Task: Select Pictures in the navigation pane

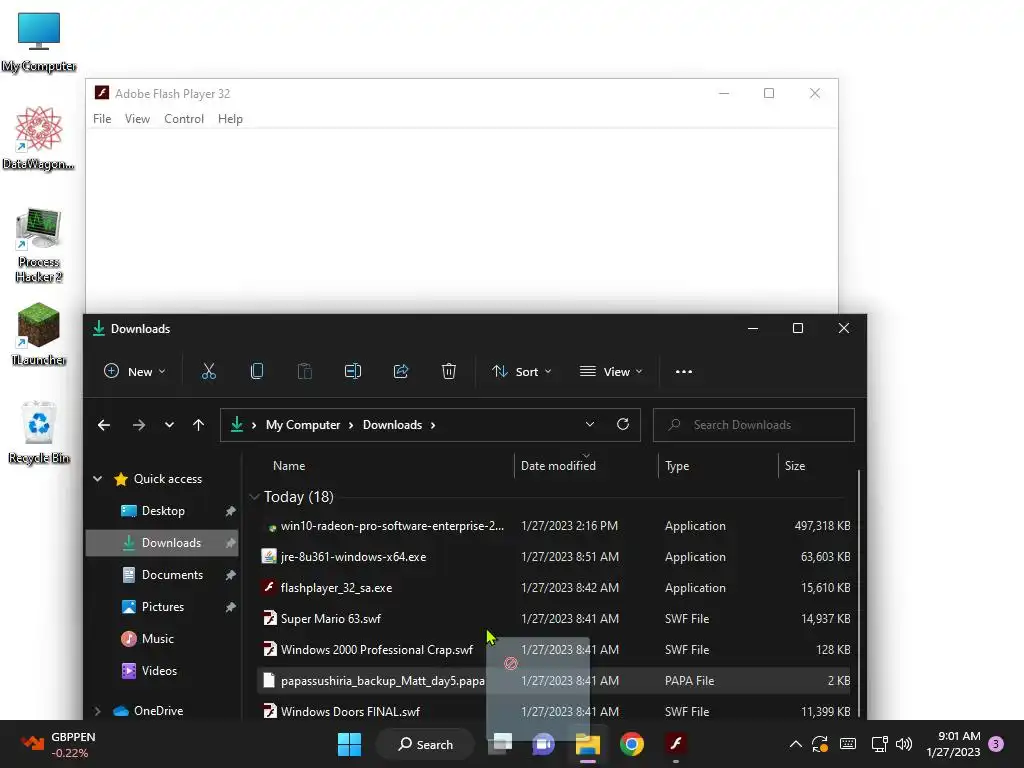Action: (163, 607)
